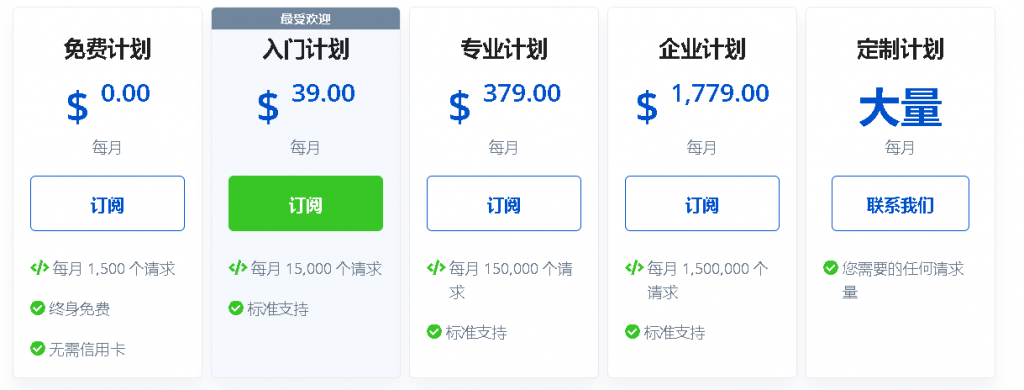
Task: Subscribe to the professional plan (专业计划)
Action: (x=504, y=203)
